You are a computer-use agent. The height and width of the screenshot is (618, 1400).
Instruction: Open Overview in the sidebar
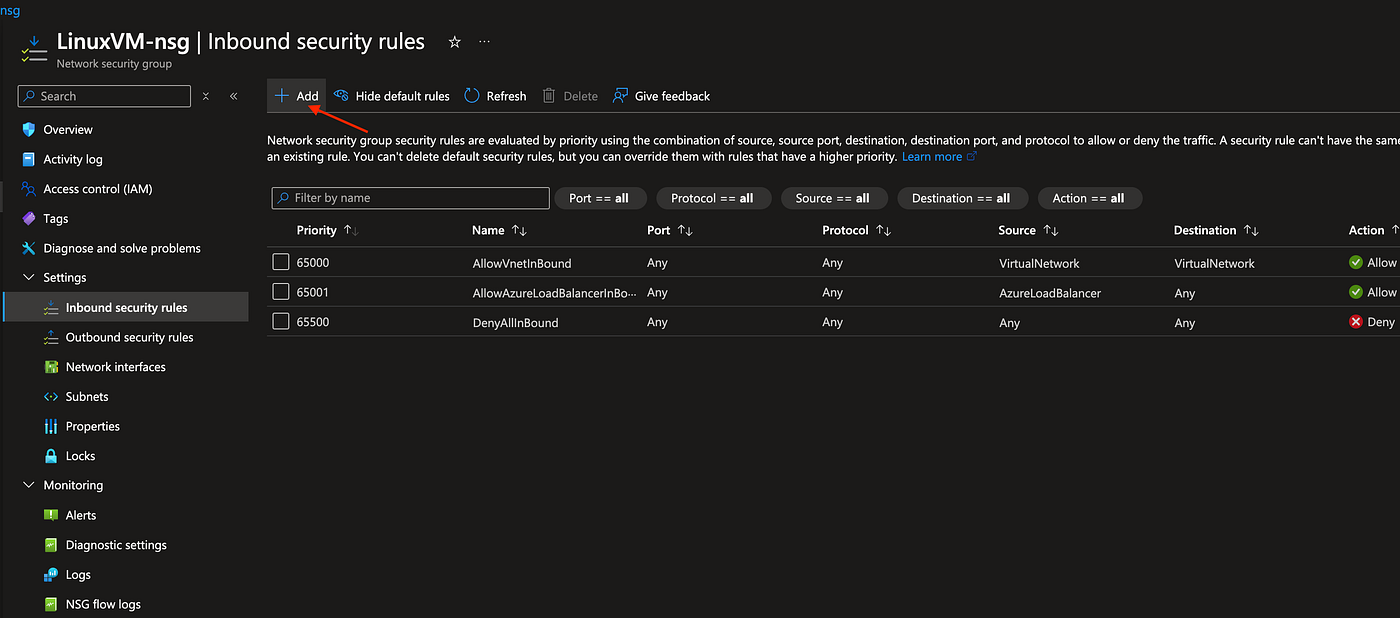coord(68,130)
